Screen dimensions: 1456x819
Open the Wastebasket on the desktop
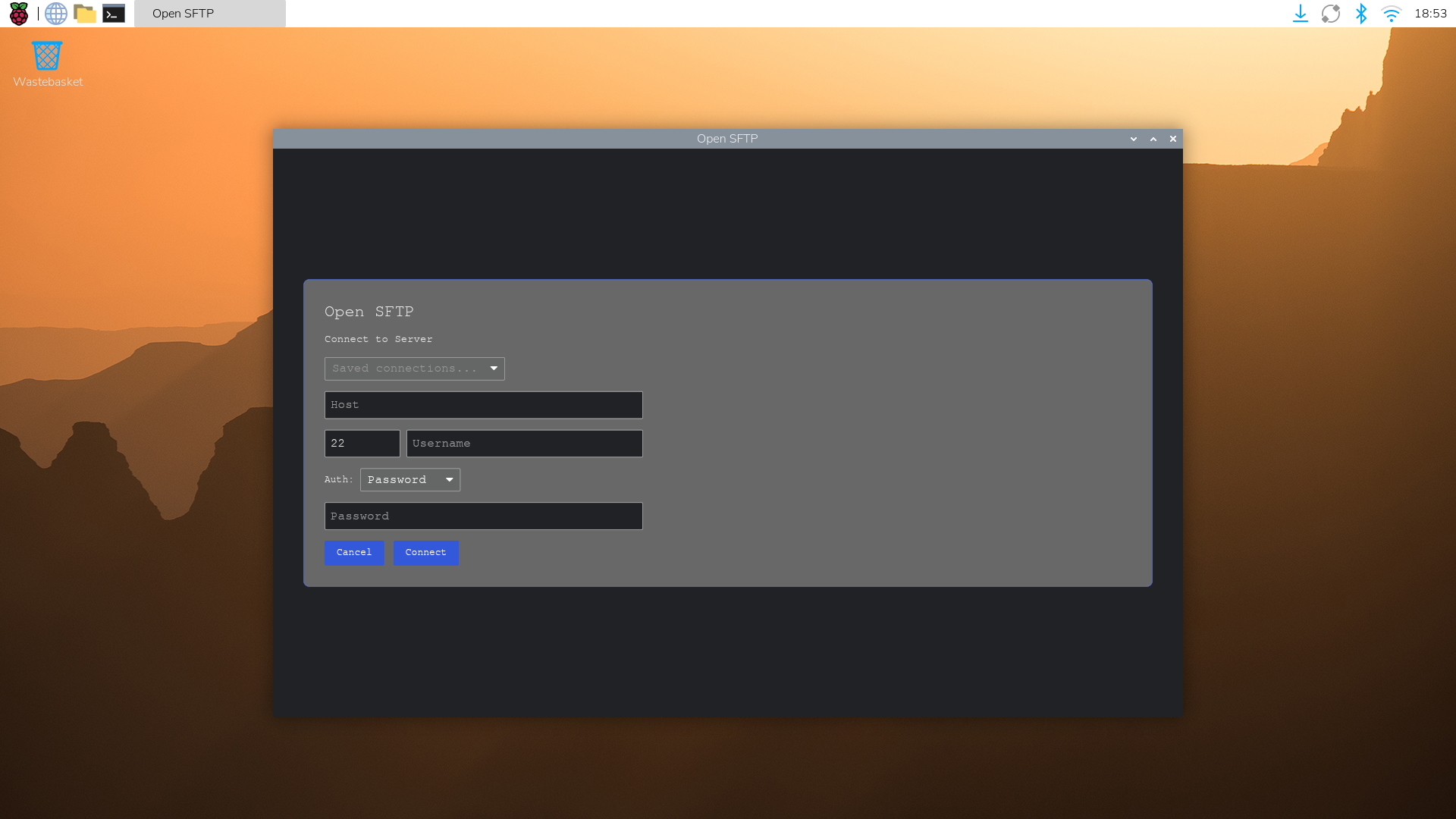[47, 55]
